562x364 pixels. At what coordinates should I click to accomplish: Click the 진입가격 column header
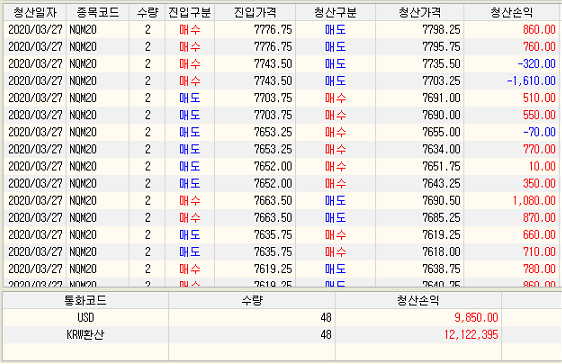point(255,13)
